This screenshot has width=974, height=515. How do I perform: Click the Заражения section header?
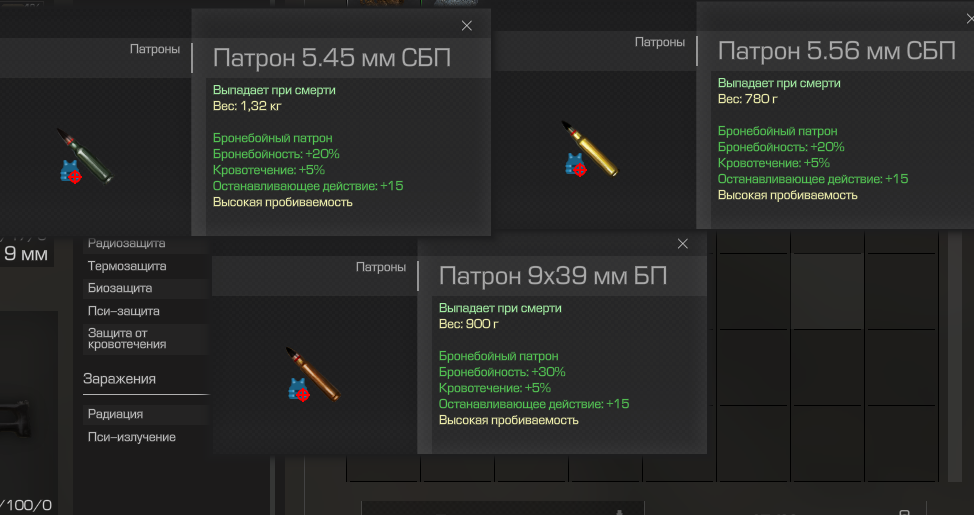[x=119, y=379]
